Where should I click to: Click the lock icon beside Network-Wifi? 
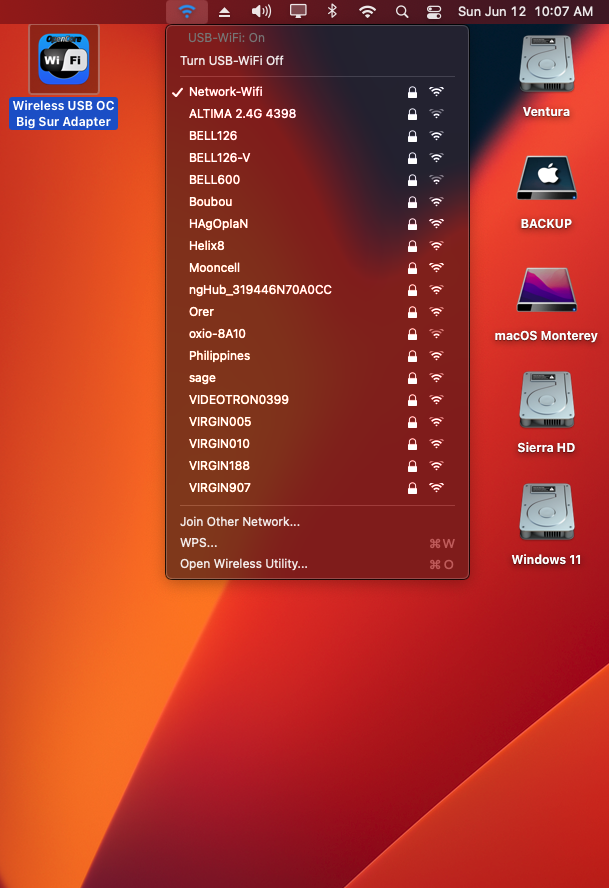(412, 92)
